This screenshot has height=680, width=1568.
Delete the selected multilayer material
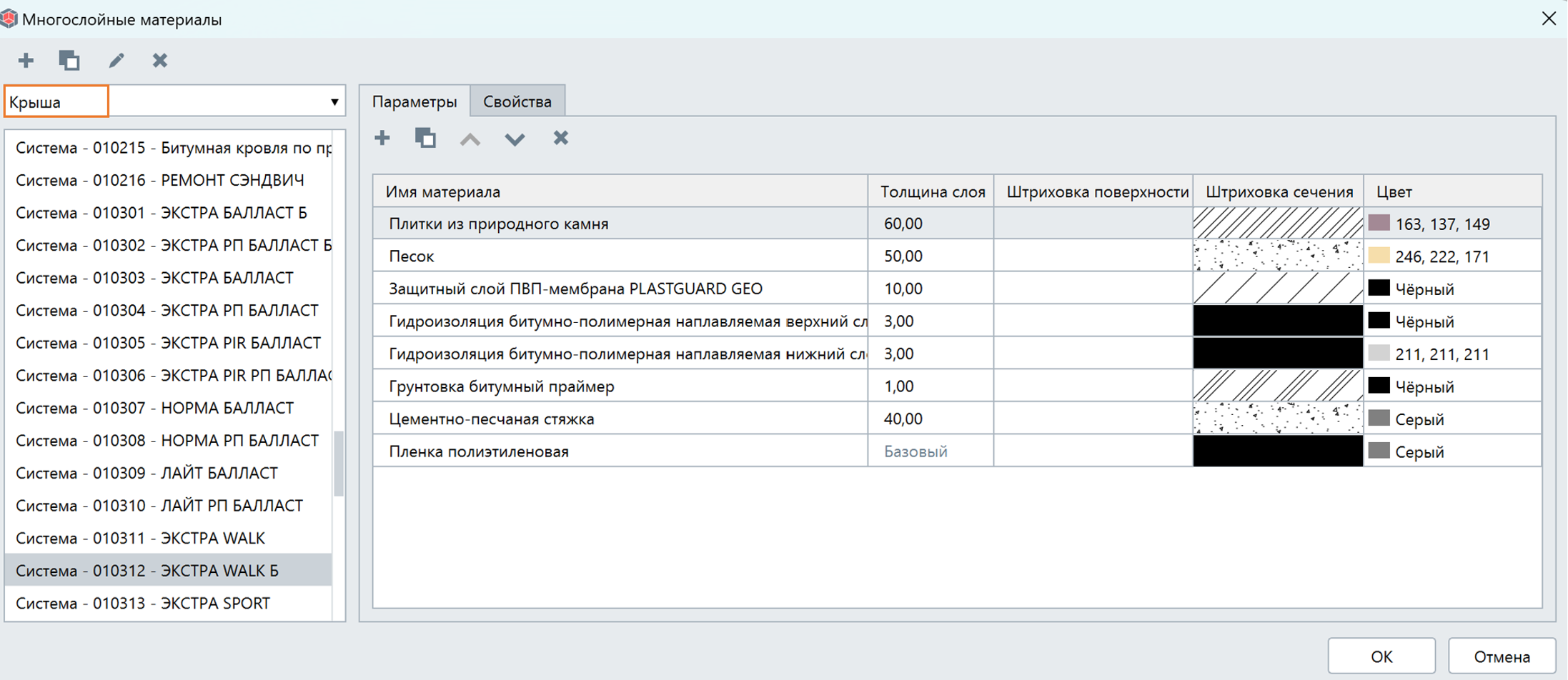coord(160,61)
